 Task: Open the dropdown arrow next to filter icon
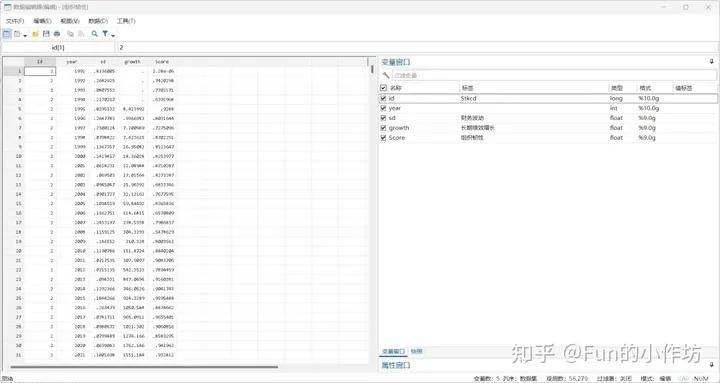pos(113,35)
